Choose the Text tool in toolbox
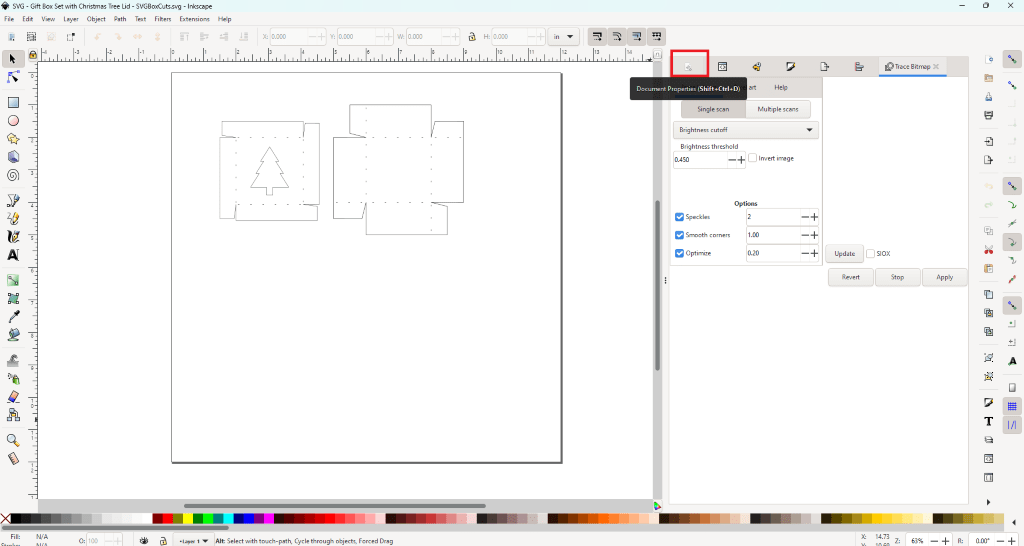Viewport: 1024px width, 546px height. (x=13, y=255)
